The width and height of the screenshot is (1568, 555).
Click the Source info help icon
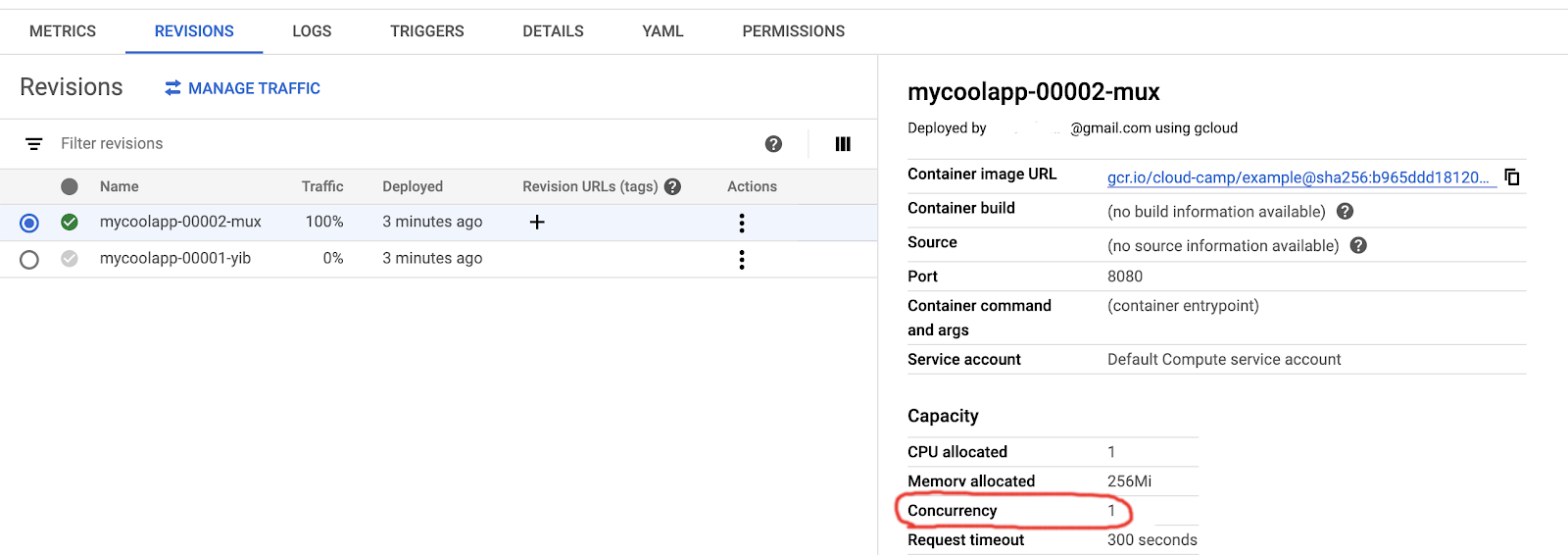pyautogui.click(x=1358, y=245)
